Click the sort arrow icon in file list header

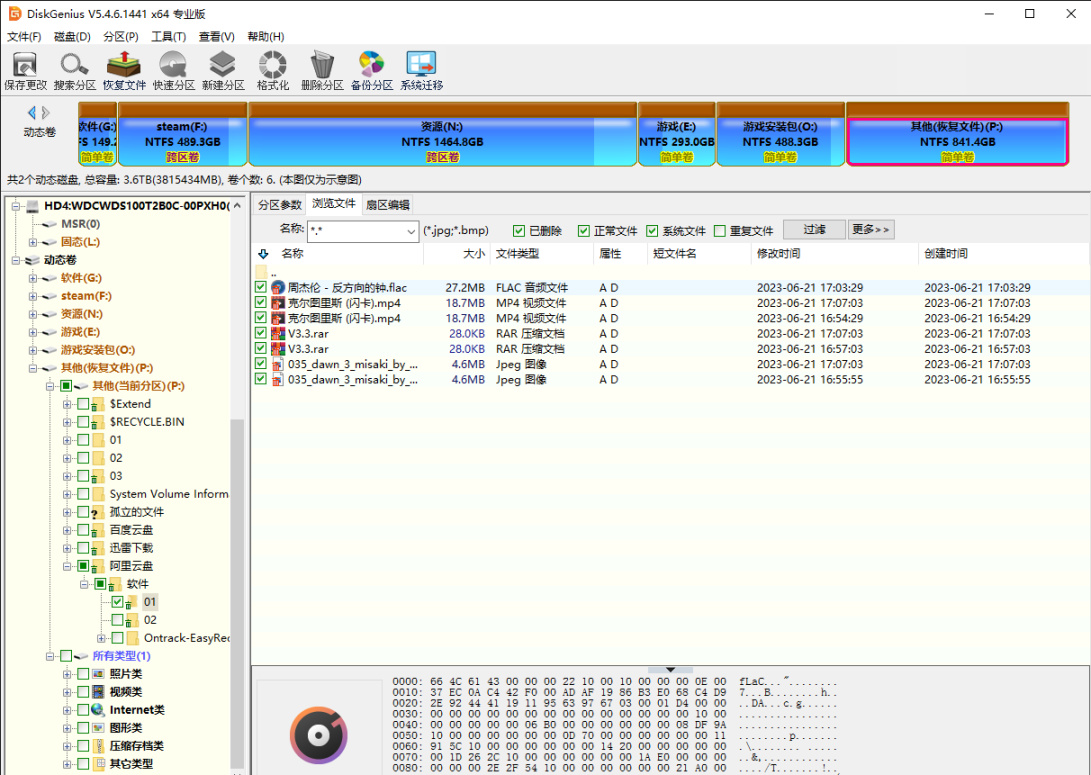[263, 254]
